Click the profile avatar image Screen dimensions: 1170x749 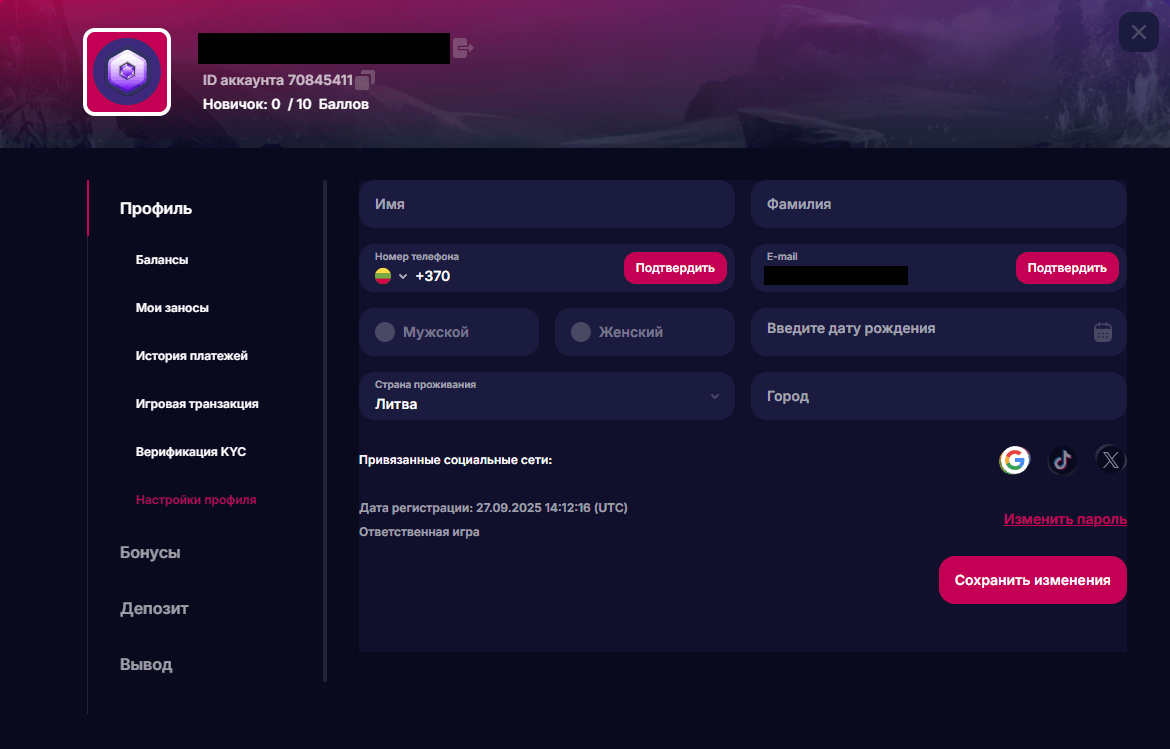(x=127, y=72)
